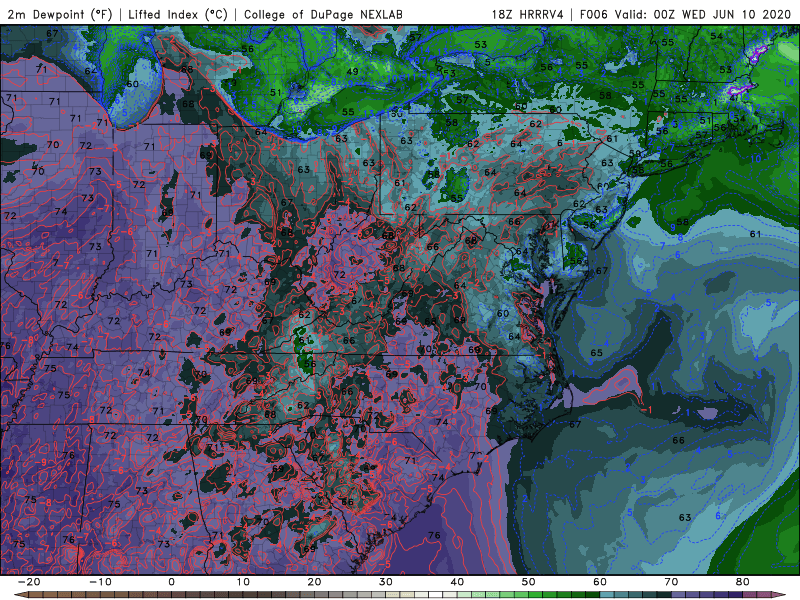Screen dimensions: 800x600
Task: Click the '-20' color scale label
Action: [29, 582]
